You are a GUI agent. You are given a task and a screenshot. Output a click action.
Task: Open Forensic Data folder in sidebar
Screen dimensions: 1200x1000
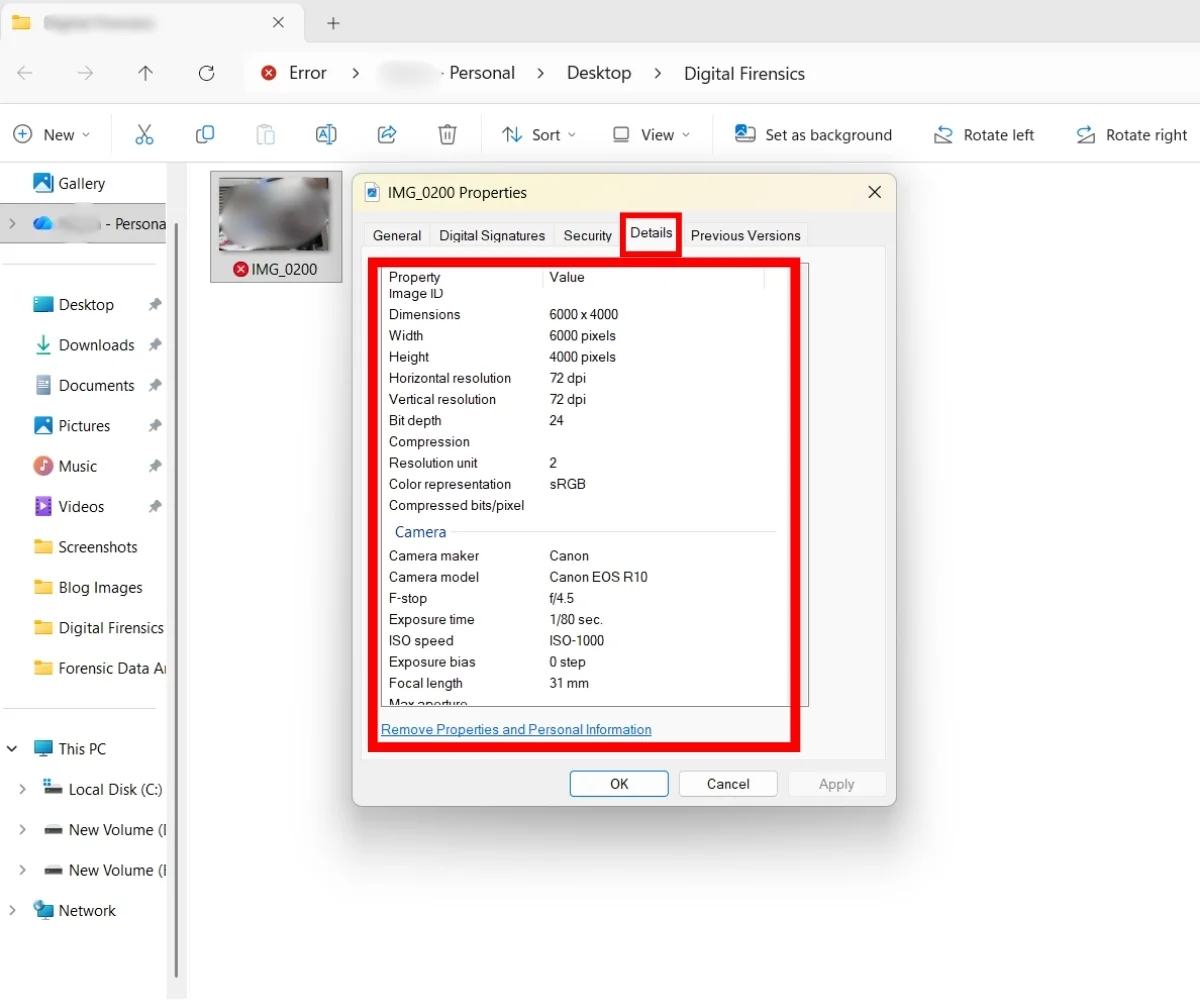98,668
